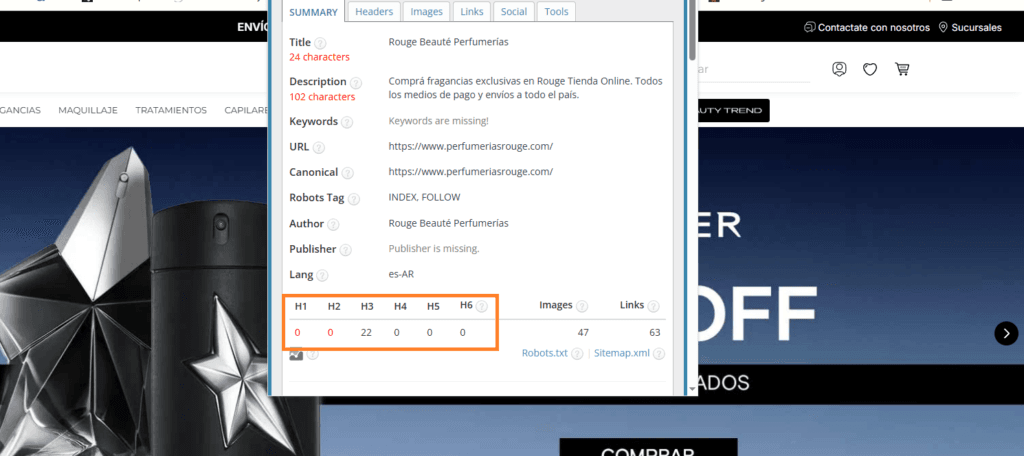This screenshot has height=456, width=1024.
Task: Select the Images count 47
Action: 583,333
